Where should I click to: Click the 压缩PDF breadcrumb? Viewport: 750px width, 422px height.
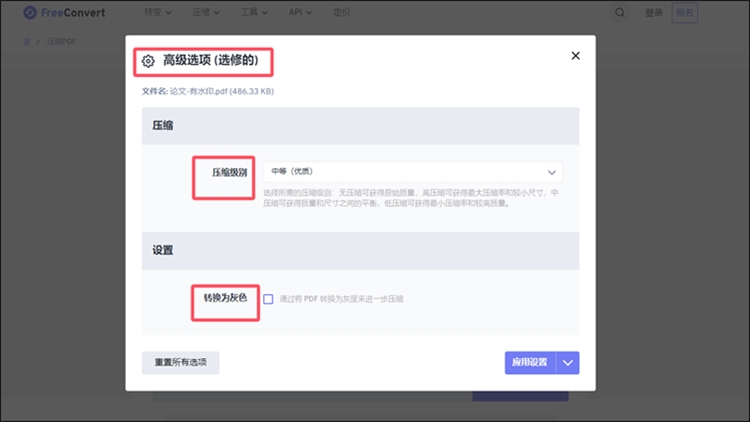click(x=61, y=42)
